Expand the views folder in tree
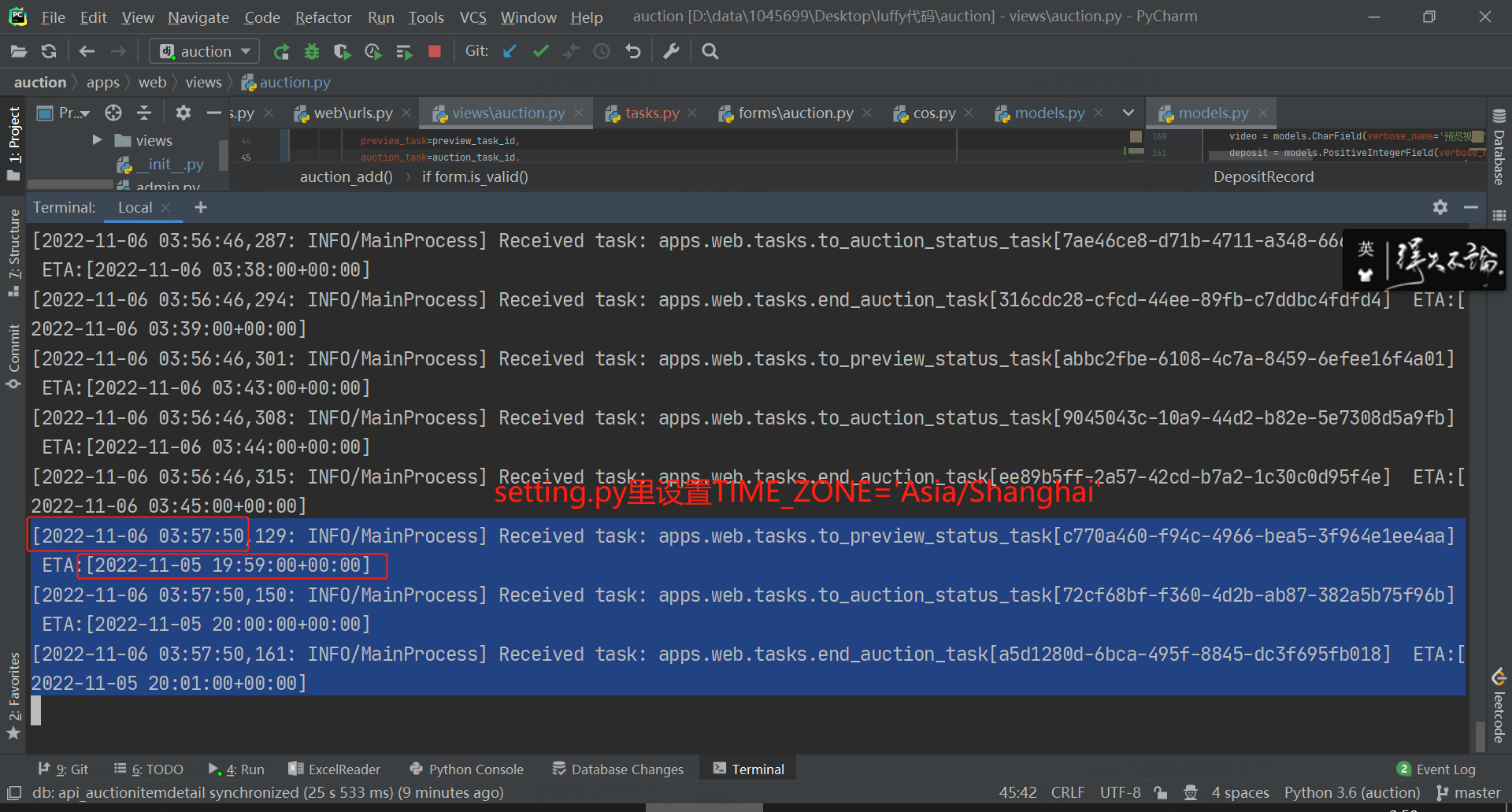1512x812 pixels. pyautogui.click(x=97, y=139)
